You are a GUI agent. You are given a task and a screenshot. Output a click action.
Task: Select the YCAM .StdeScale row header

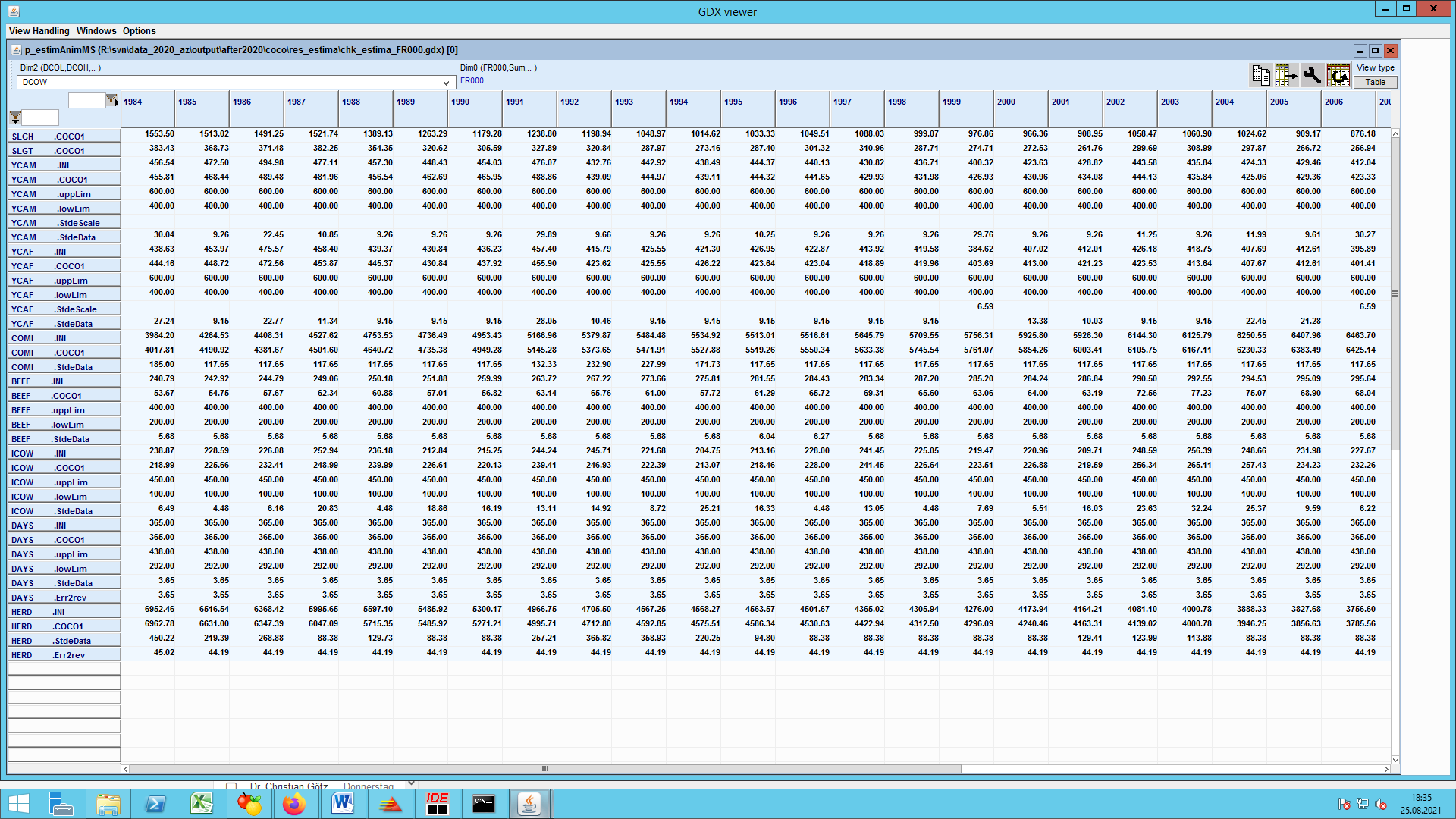tap(64, 223)
